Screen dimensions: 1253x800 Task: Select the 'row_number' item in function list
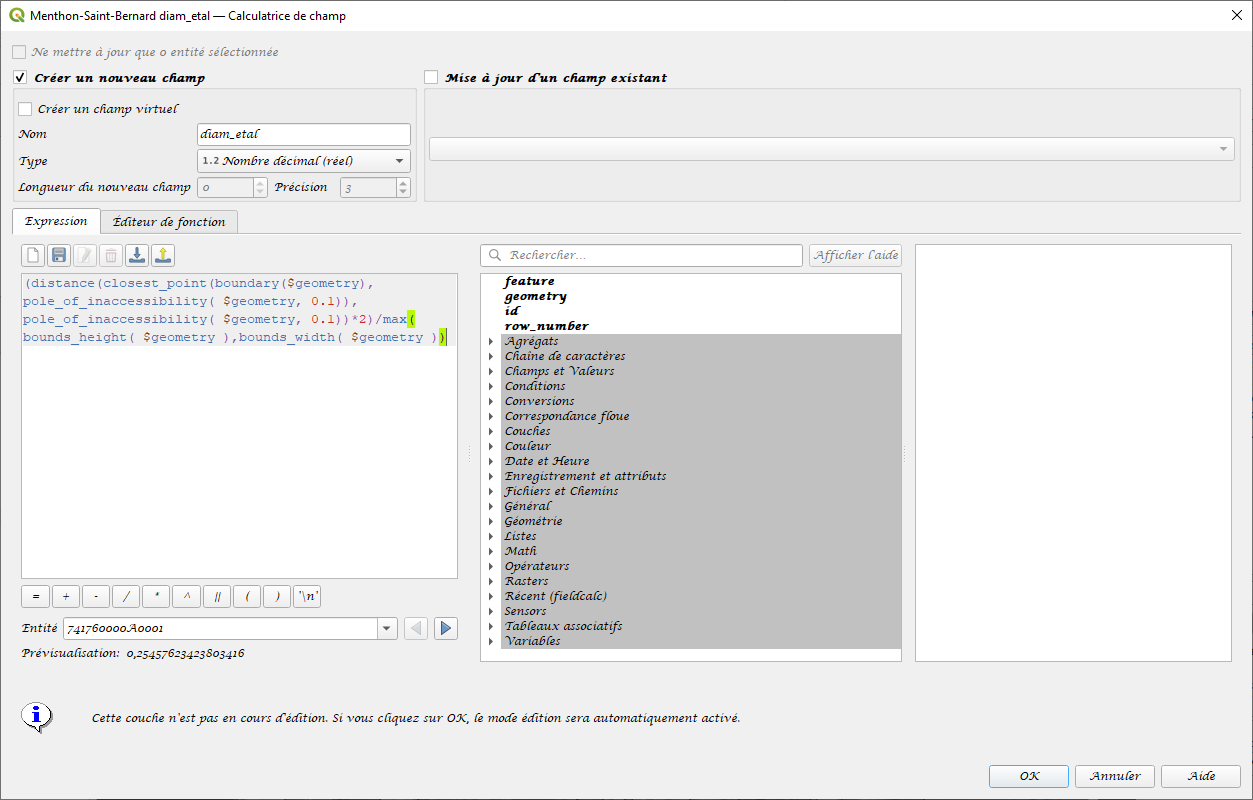[x=546, y=327]
